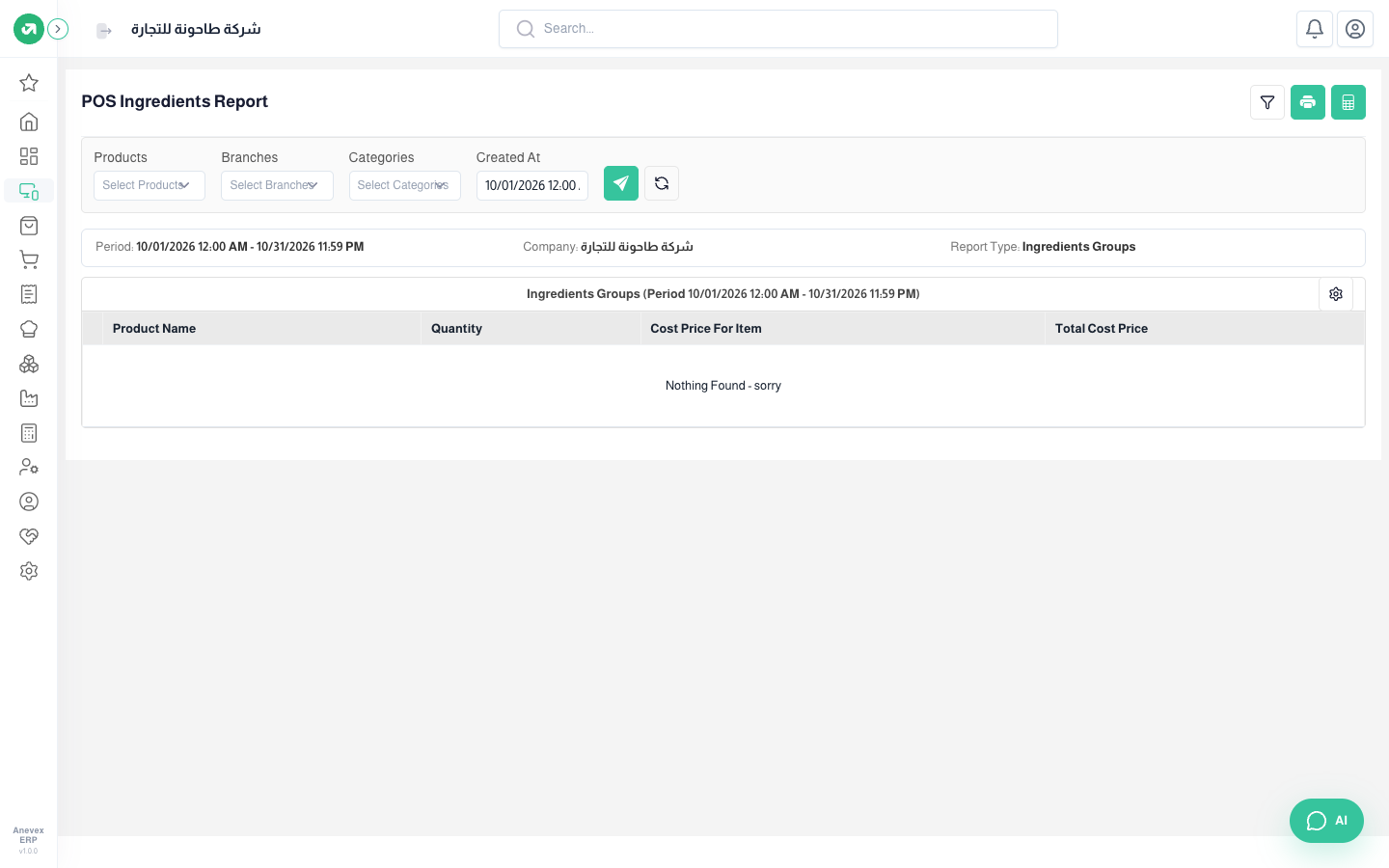Viewport: 1389px width, 868px height.
Task: Print the POS Ingredients Report
Action: click(1308, 102)
